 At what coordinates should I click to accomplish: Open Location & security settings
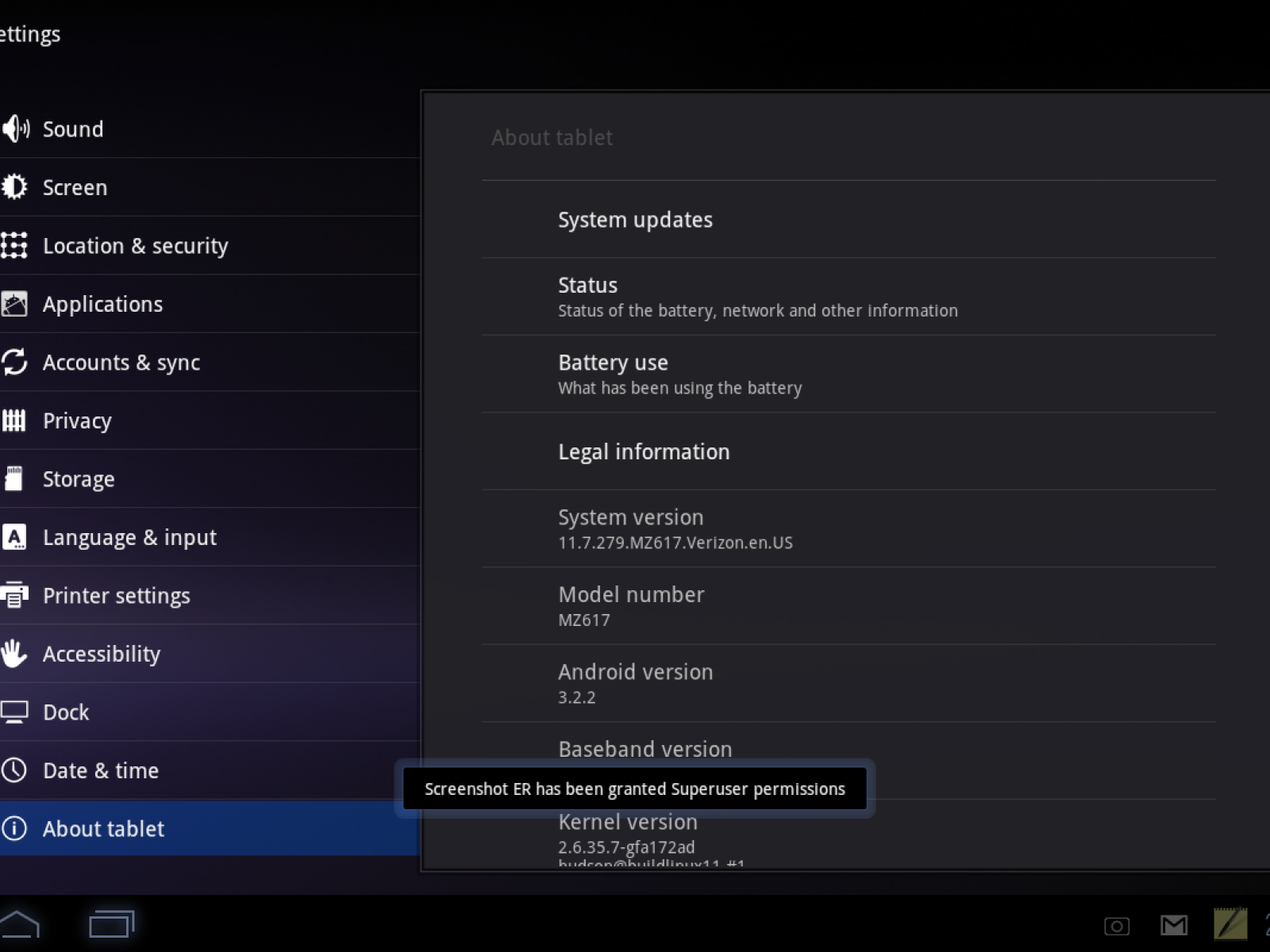pos(135,246)
